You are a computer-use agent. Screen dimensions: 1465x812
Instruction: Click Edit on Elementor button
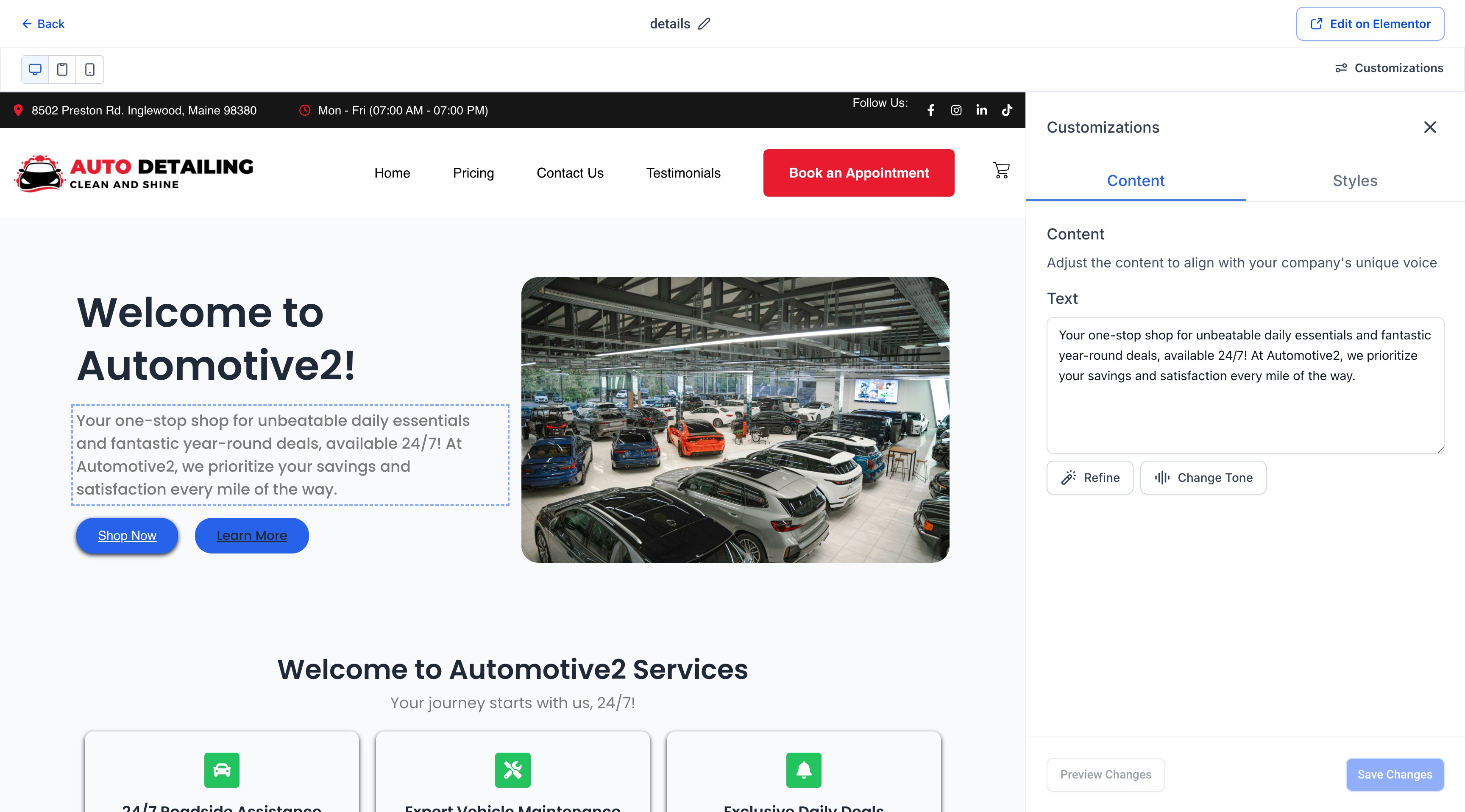(1370, 24)
